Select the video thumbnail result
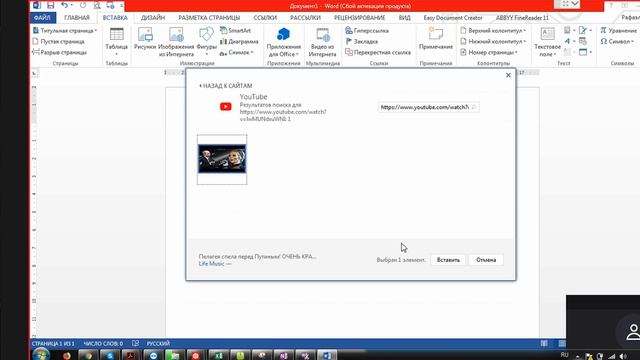Viewport: 640px width, 360px height. point(222,159)
